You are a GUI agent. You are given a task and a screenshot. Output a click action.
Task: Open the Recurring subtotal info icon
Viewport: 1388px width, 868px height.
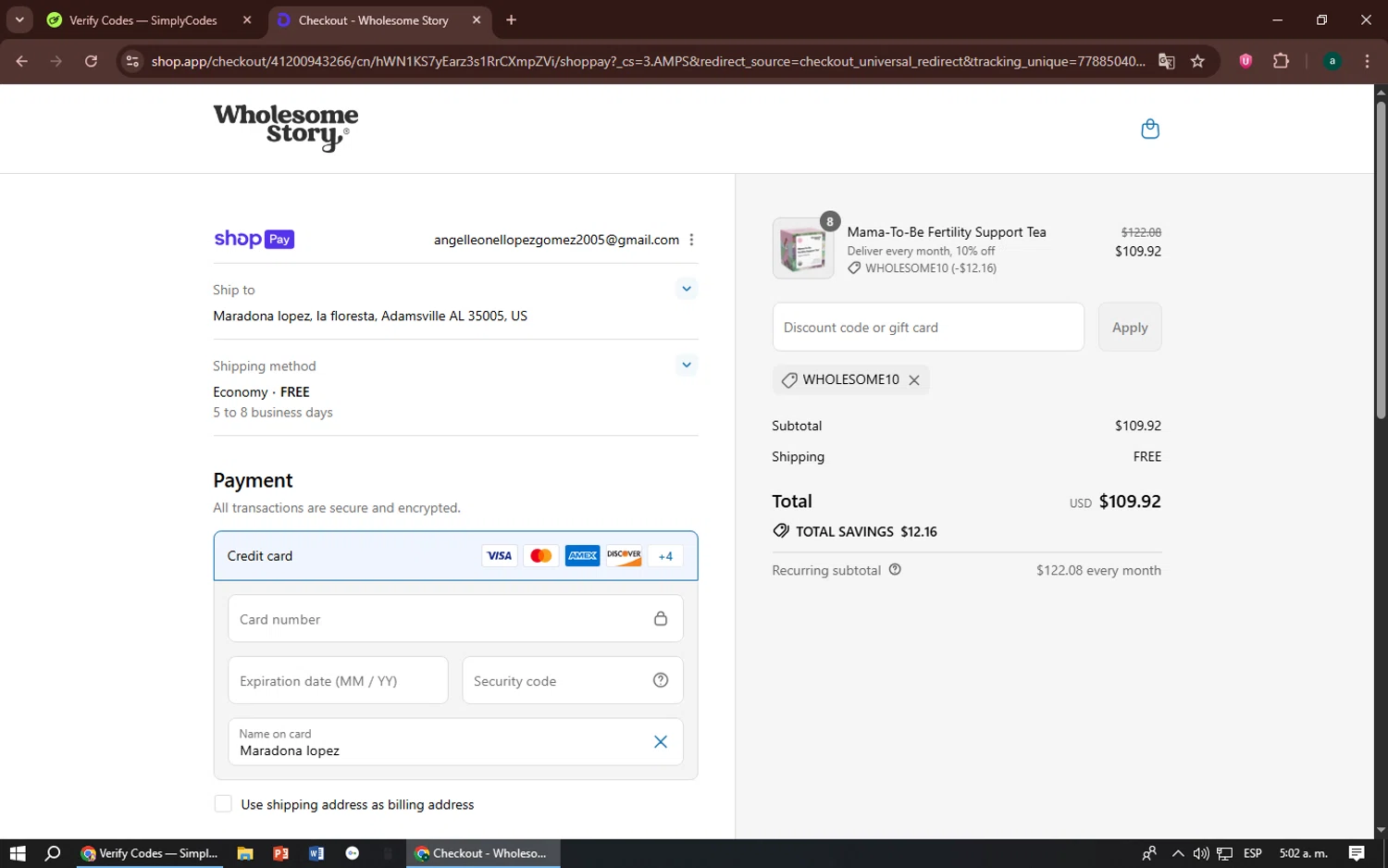tap(895, 570)
